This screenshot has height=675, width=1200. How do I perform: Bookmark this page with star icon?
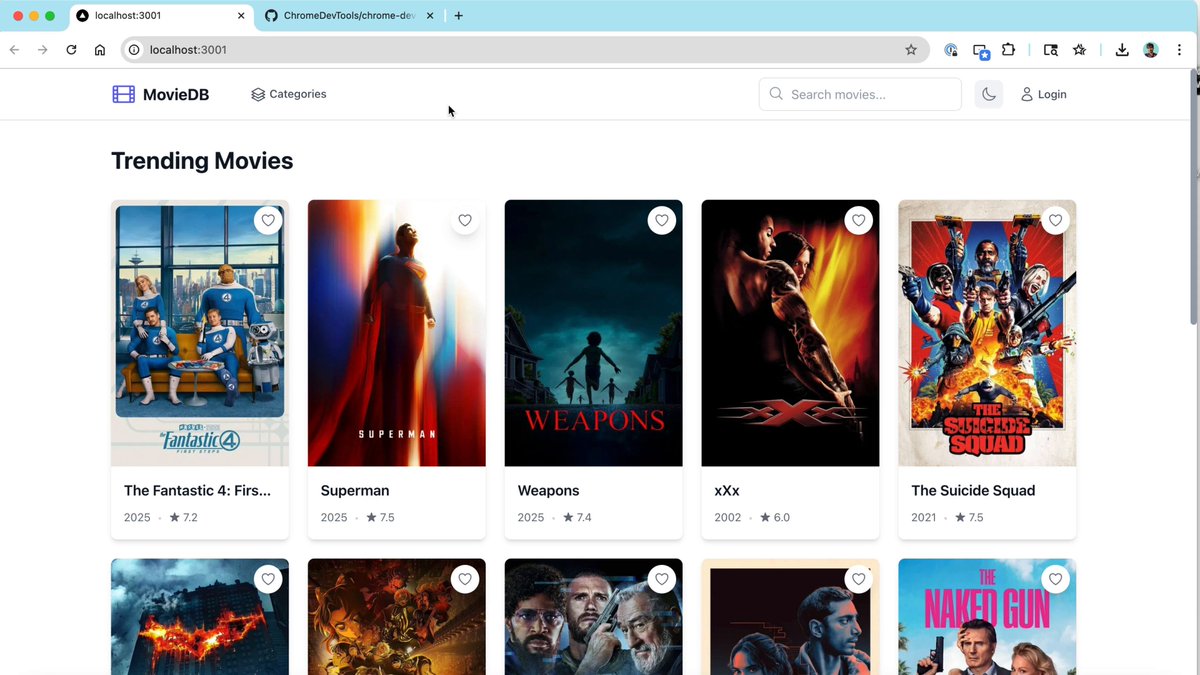pyautogui.click(x=911, y=49)
